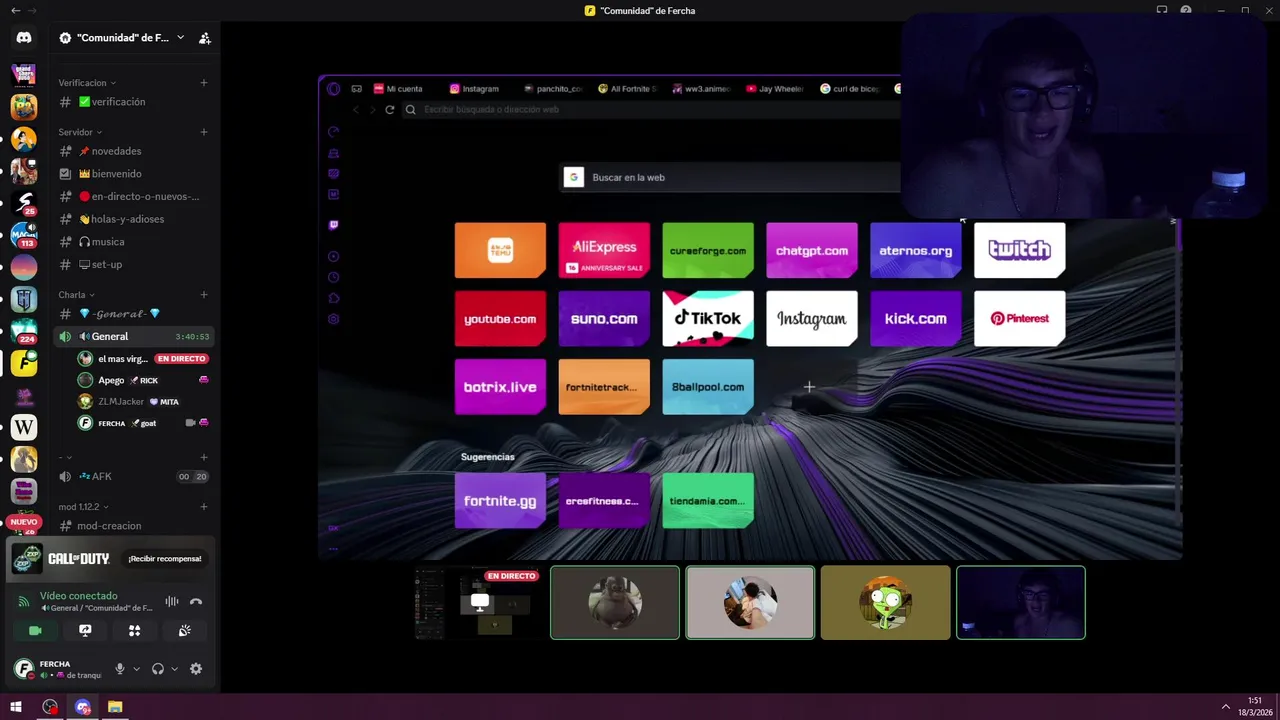
Task: Click the Twitch sidebar icon in streamed browser
Action: (x=334, y=225)
